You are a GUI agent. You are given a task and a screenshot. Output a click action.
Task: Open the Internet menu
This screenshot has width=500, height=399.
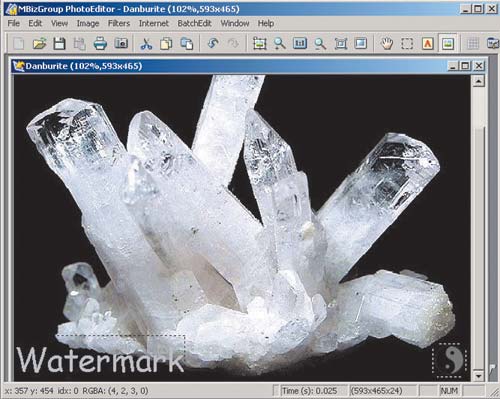pyautogui.click(x=154, y=23)
